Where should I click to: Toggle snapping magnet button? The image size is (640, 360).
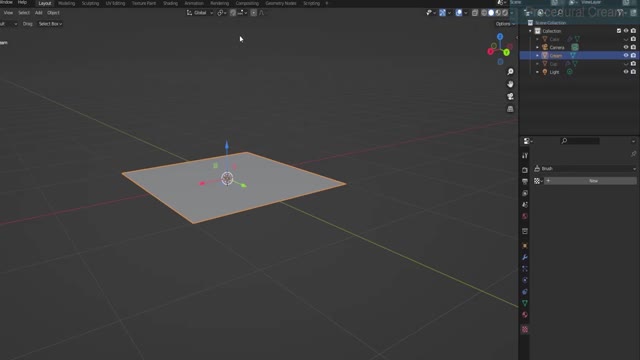click(233, 13)
